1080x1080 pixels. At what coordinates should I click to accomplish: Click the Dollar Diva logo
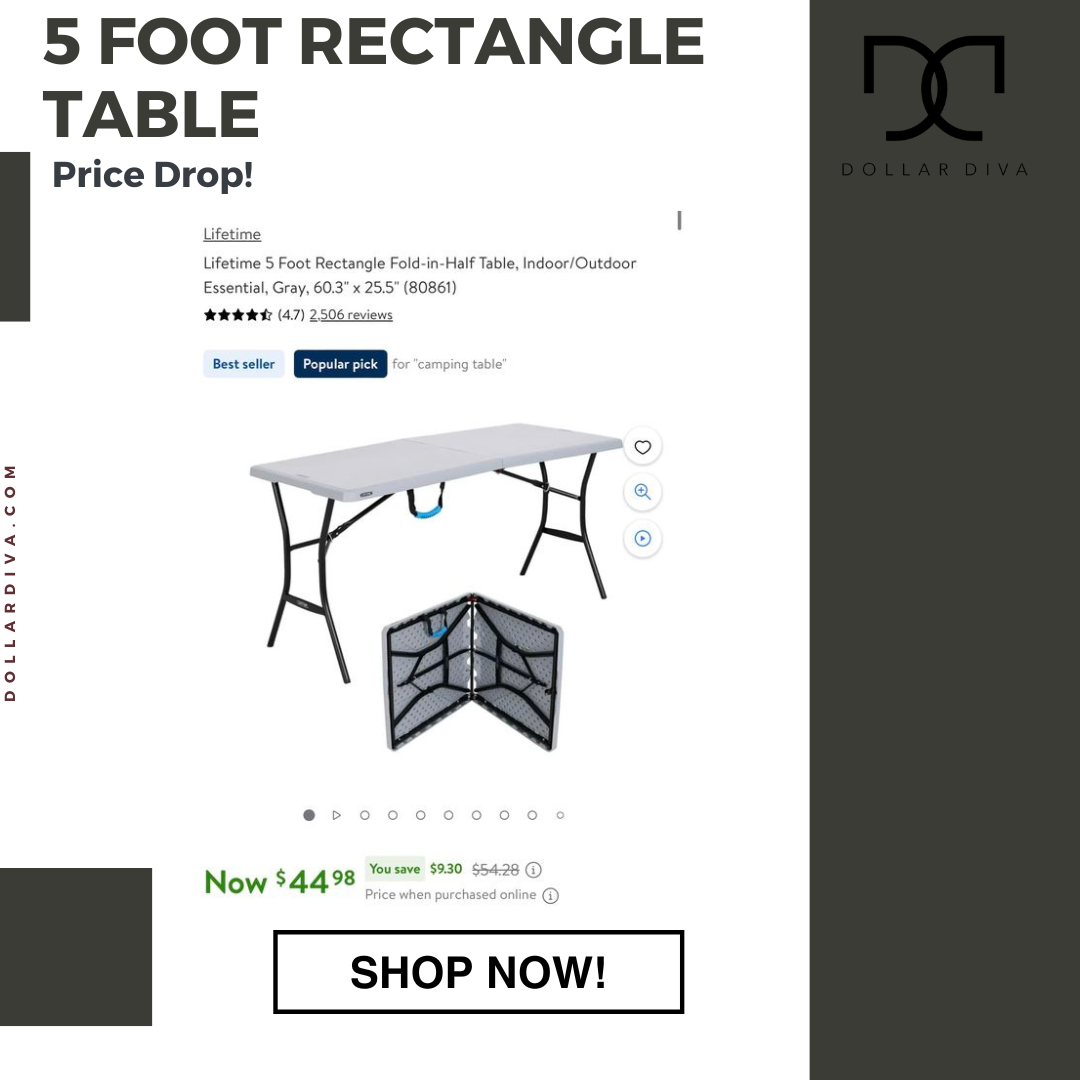(x=934, y=105)
